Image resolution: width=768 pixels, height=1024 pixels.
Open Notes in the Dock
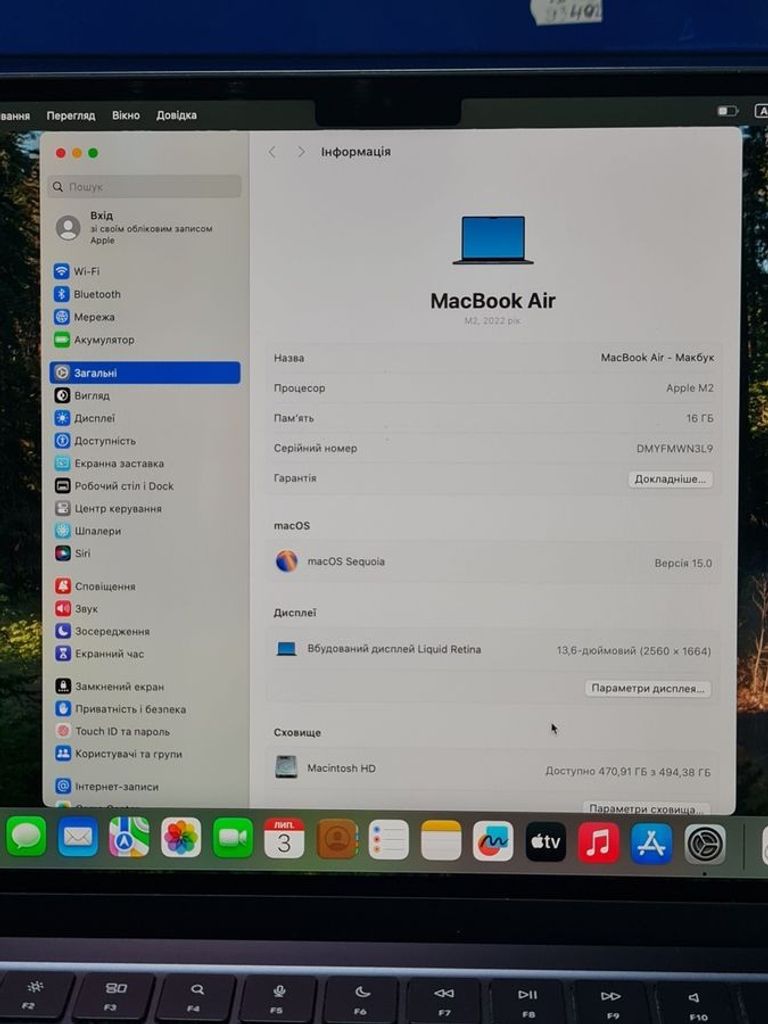click(x=441, y=840)
